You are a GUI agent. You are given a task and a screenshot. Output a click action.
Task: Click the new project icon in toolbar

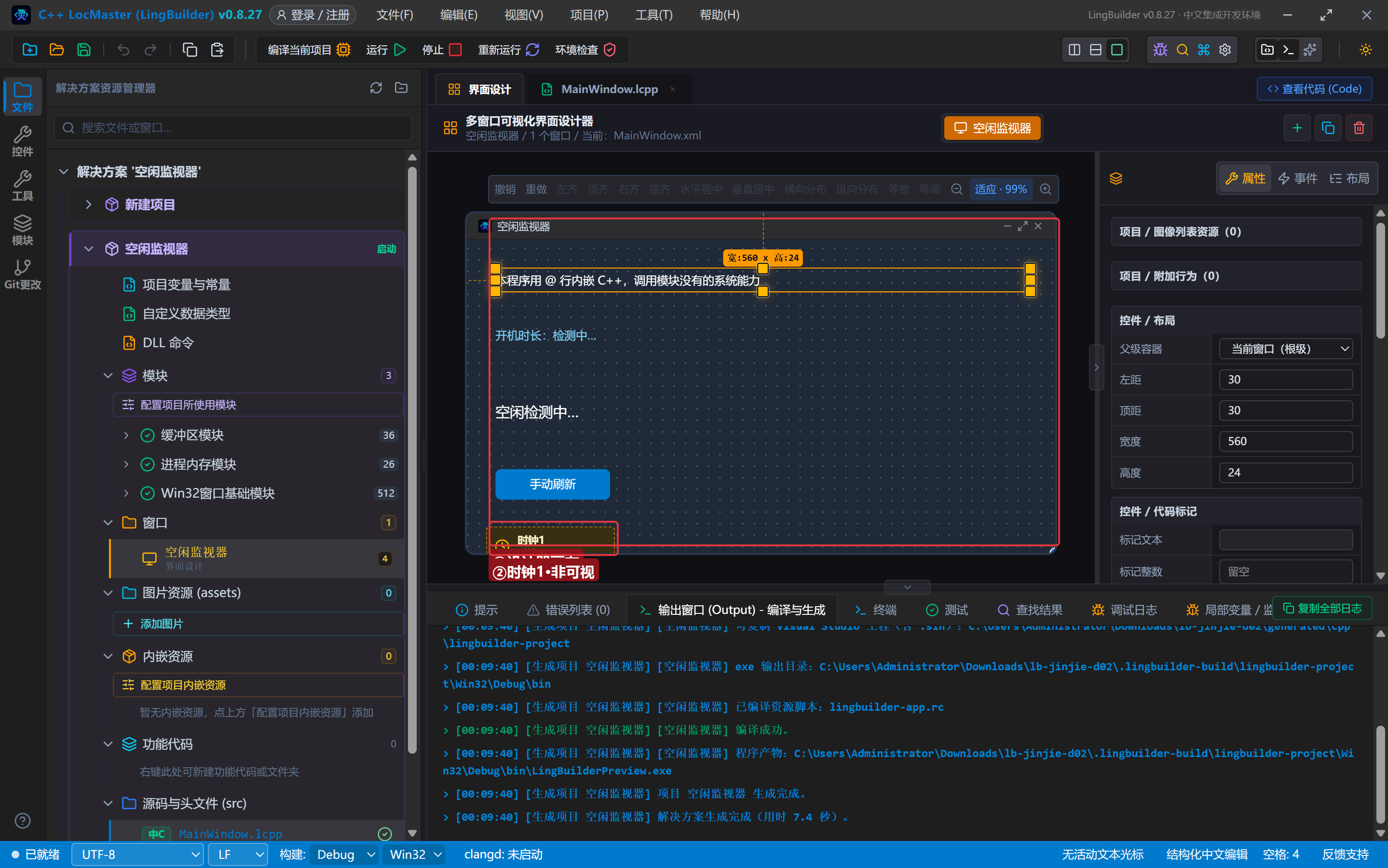click(30, 50)
